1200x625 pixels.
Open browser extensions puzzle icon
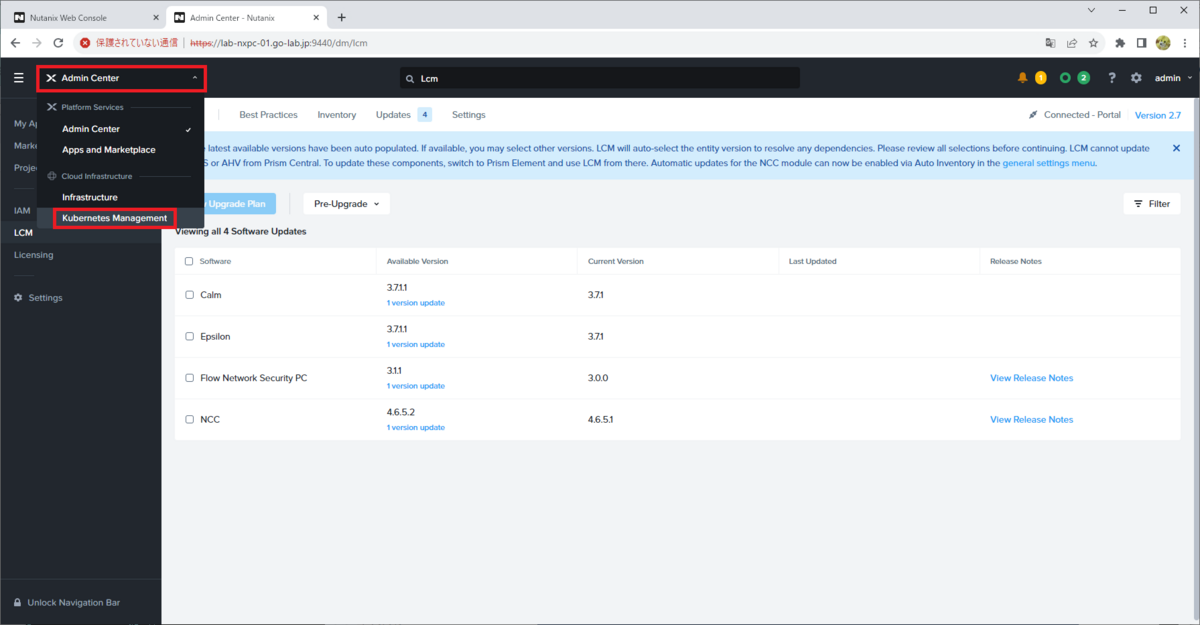(x=1120, y=43)
